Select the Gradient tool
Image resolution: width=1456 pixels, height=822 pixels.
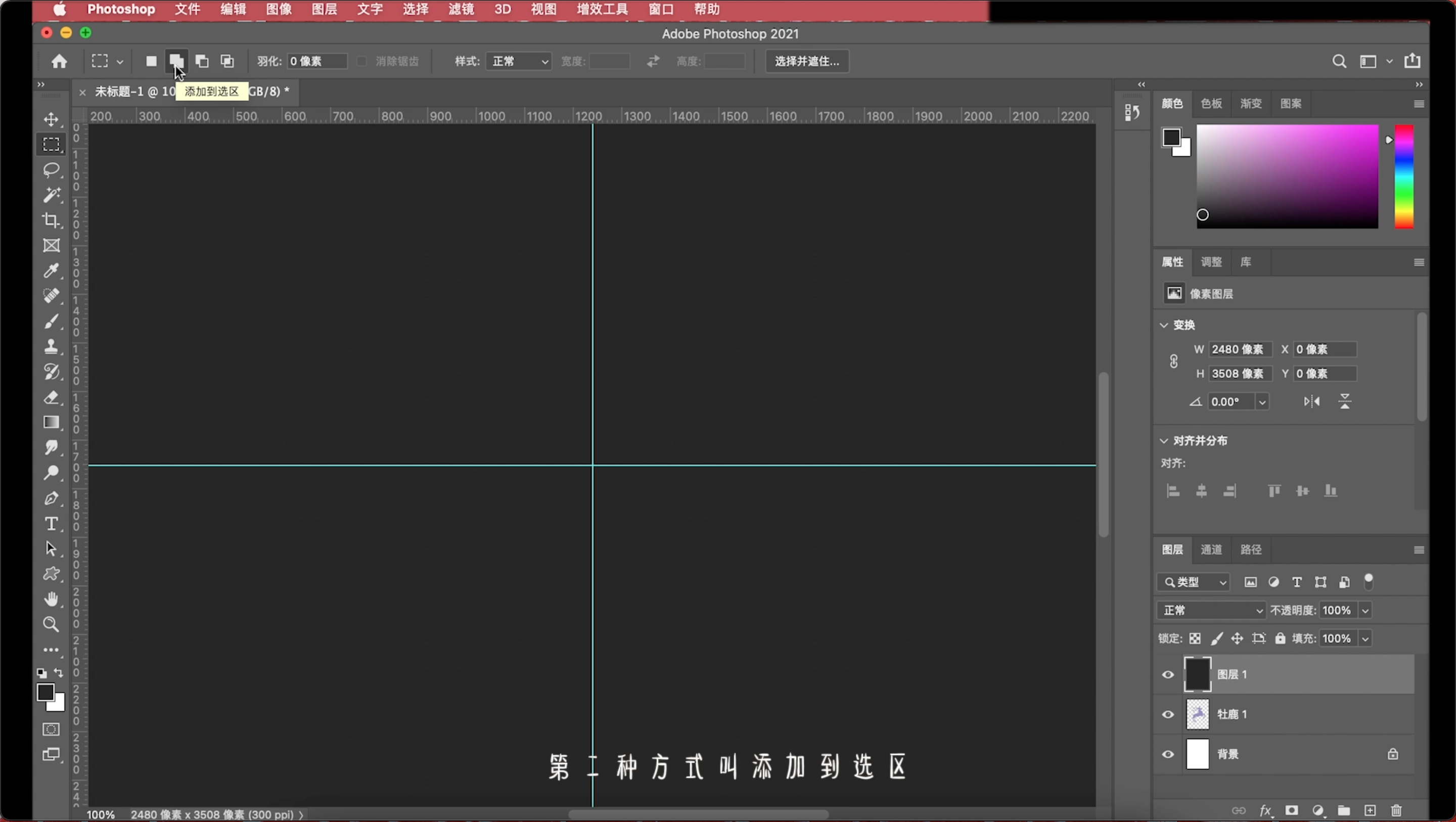52,422
